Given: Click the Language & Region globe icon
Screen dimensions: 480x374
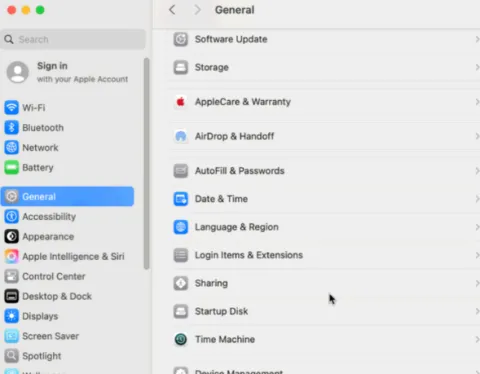Looking at the screenshot, I should (x=181, y=227).
